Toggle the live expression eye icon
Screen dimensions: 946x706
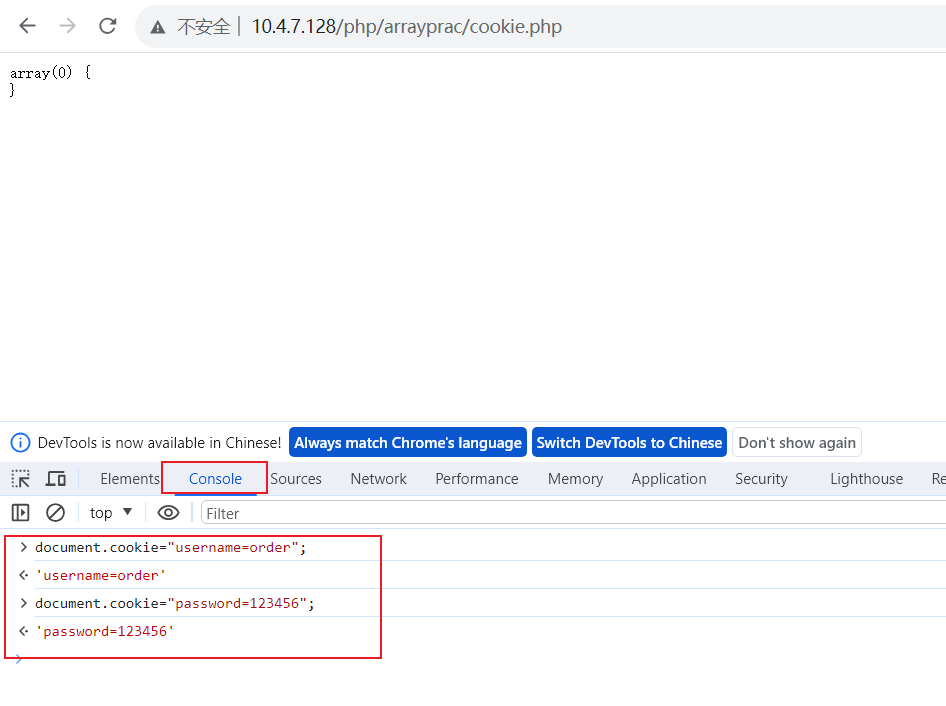(x=168, y=513)
